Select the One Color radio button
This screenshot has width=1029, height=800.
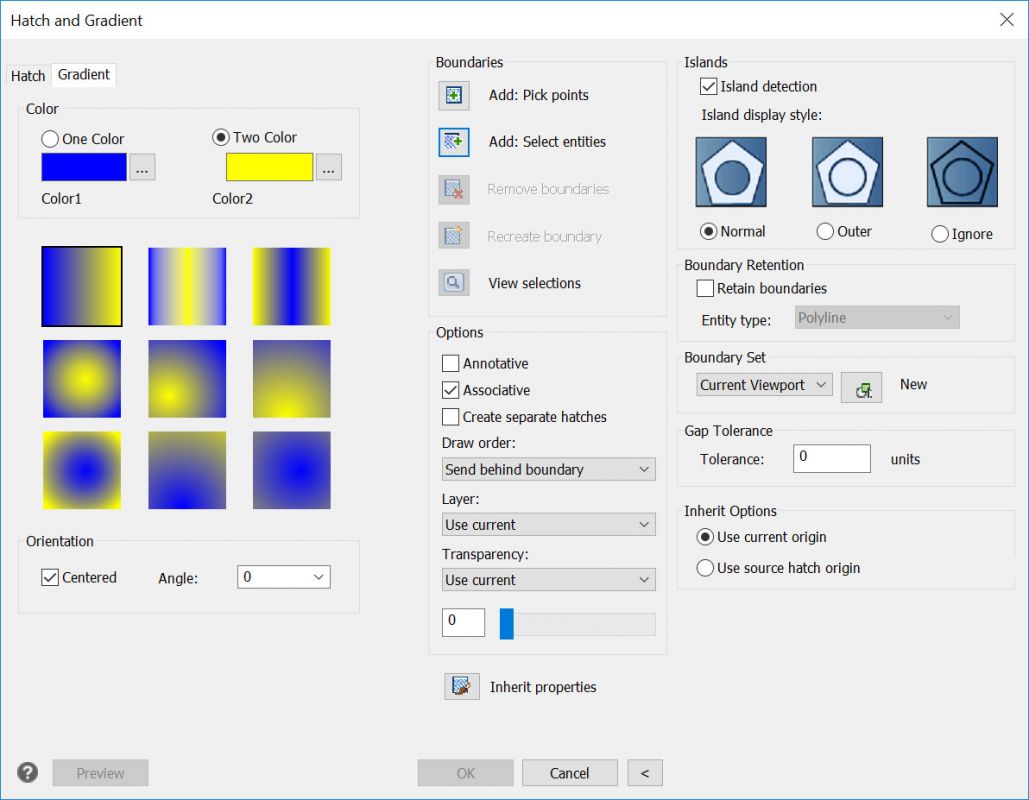(50, 139)
